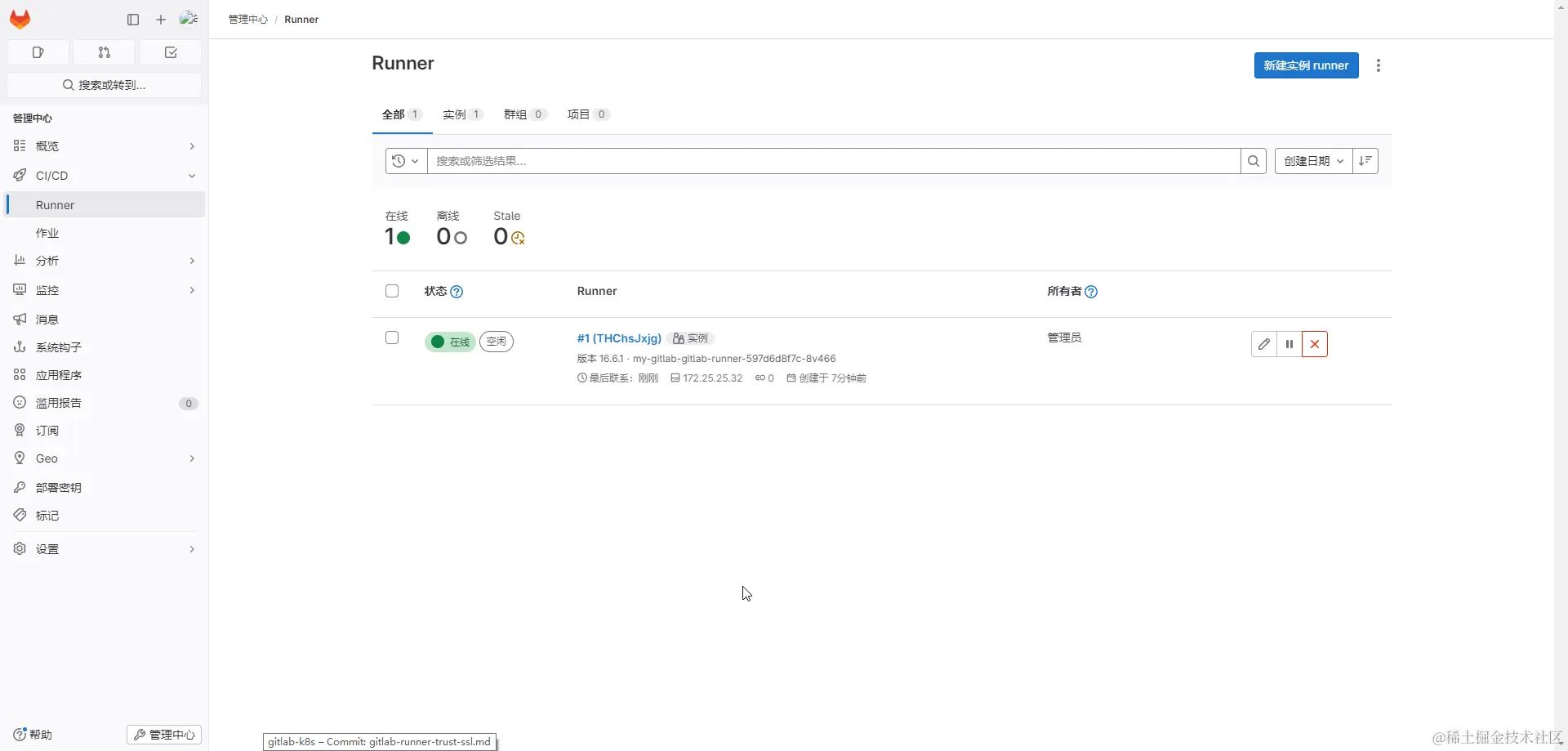Expand the Geo sidebar section
This screenshot has width=1568, height=751.
pyautogui.click(x=105, y=458)
